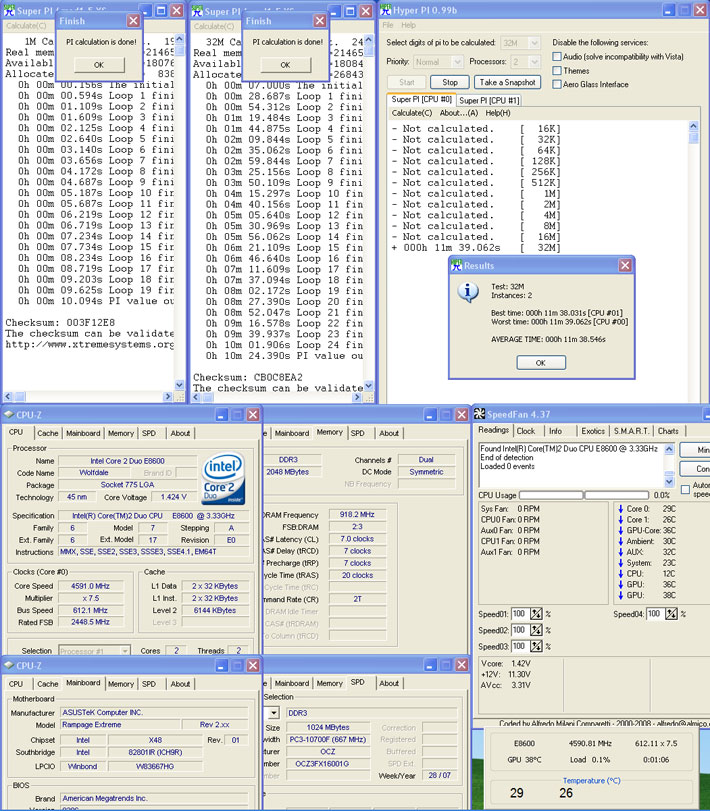Select the 32M result line 000h 11m 39.062s
Screen dimensions: 710x811
point(476,248)
